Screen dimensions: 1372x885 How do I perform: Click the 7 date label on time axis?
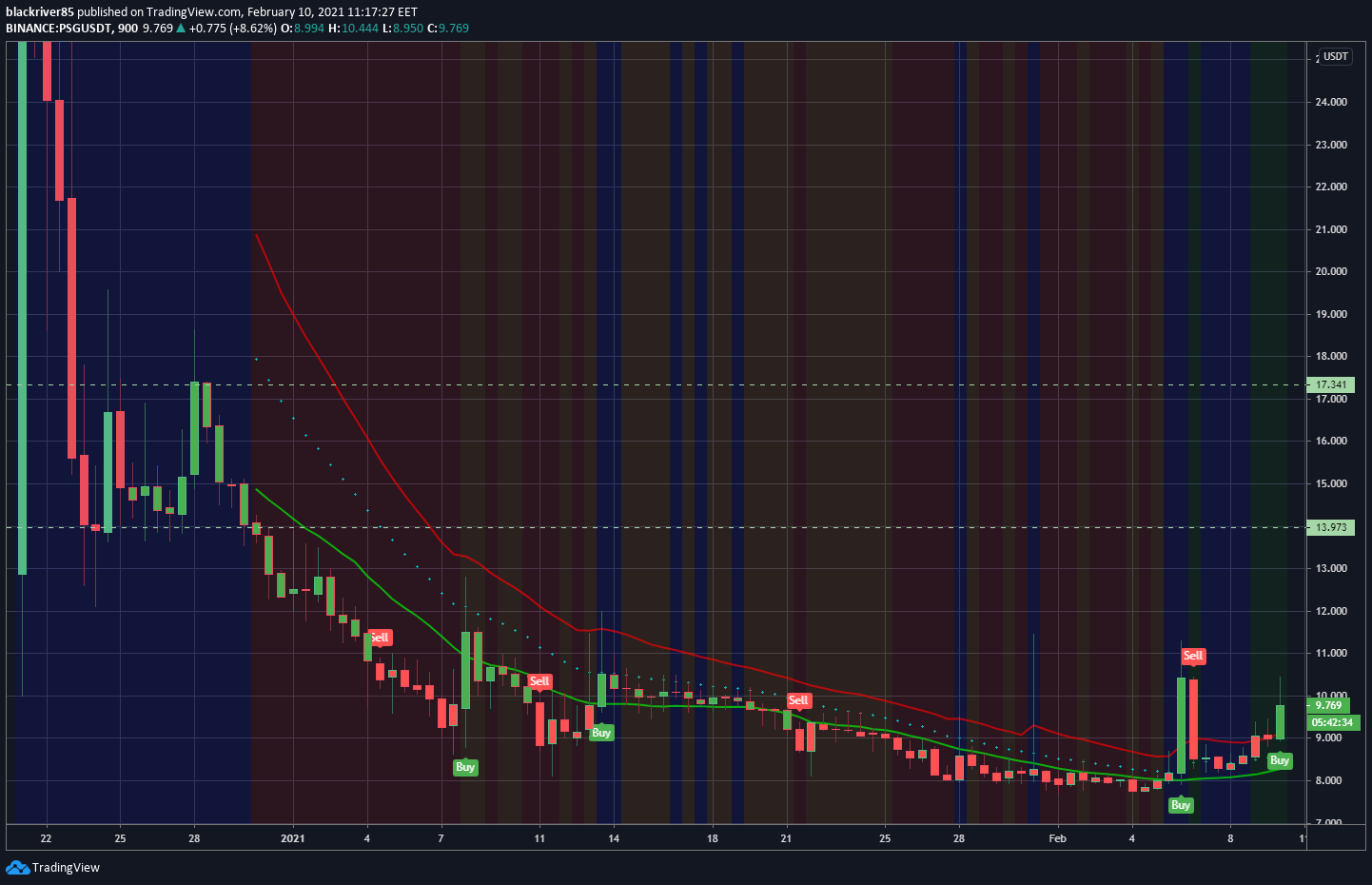(x=441, y=838)
